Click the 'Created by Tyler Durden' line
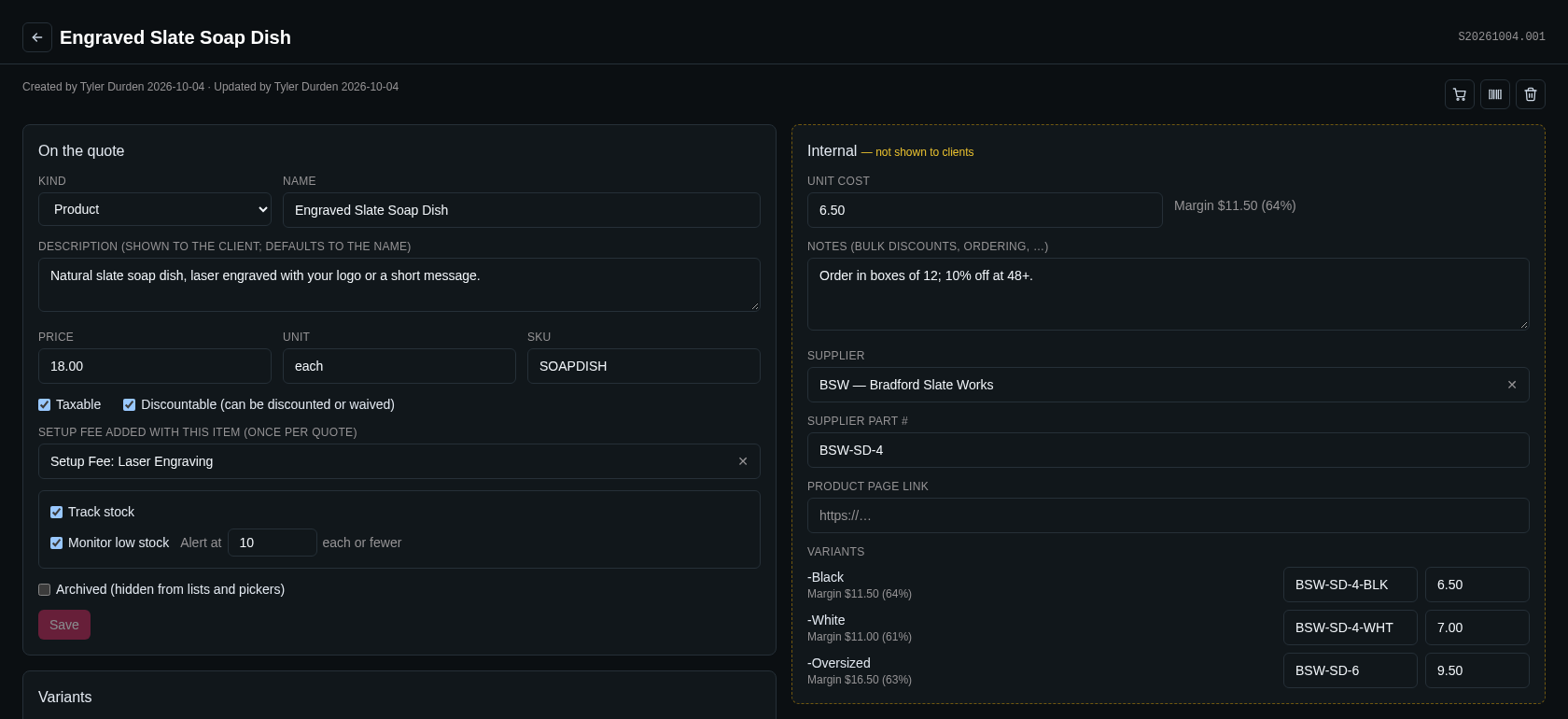Viewport: 1568px width, 719px height. [x=210, y=87]
